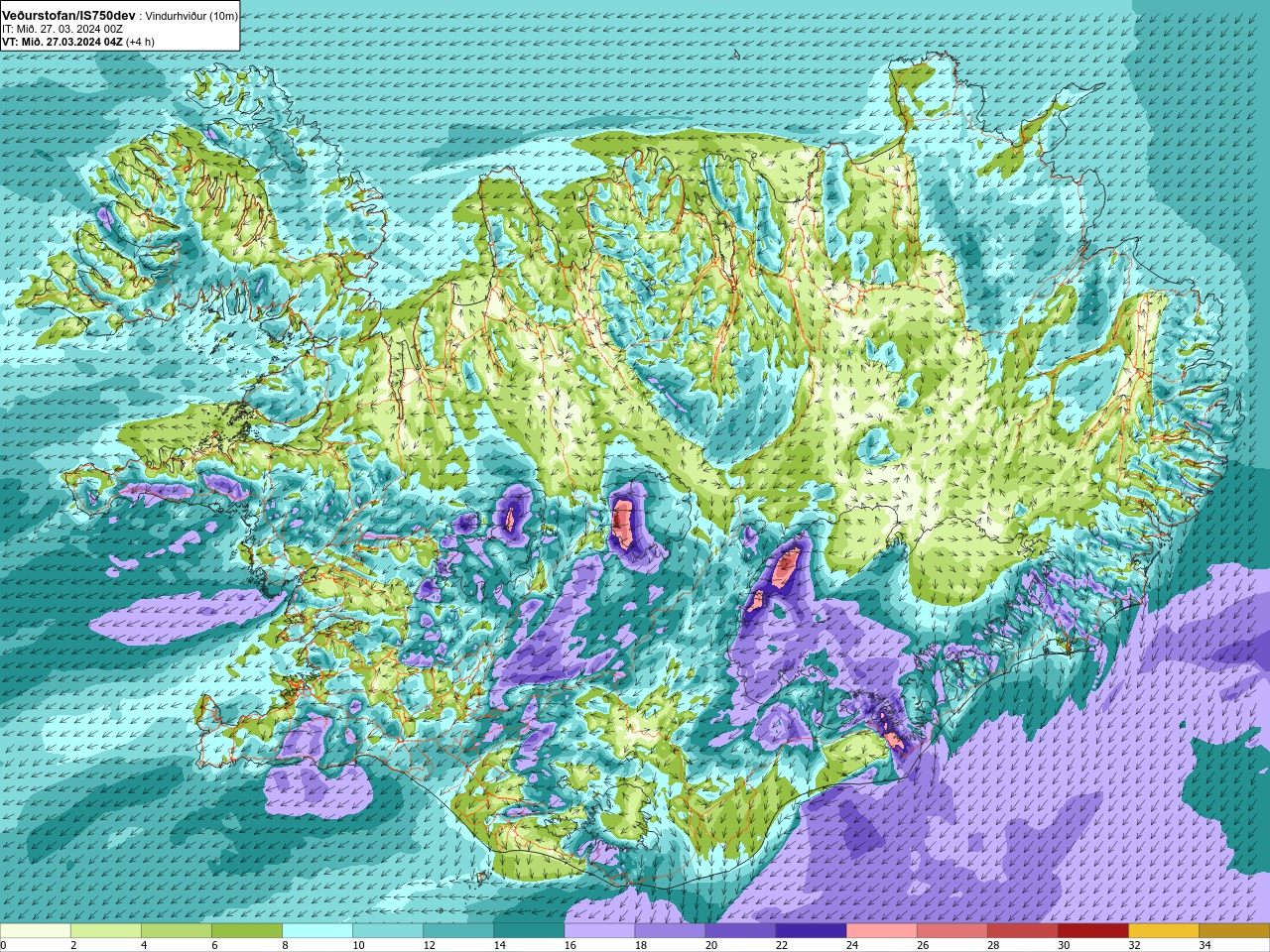
Task: Click the legend scale value '30'
Action: 1063,945
